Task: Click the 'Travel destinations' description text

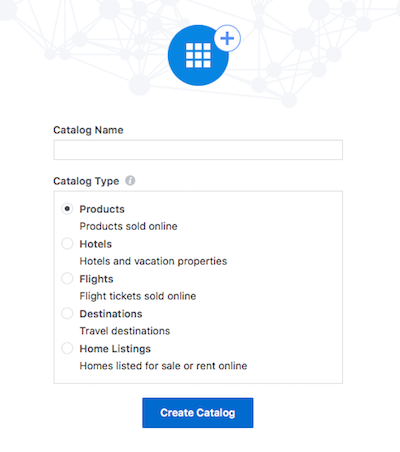Action: tap(125, 331)
